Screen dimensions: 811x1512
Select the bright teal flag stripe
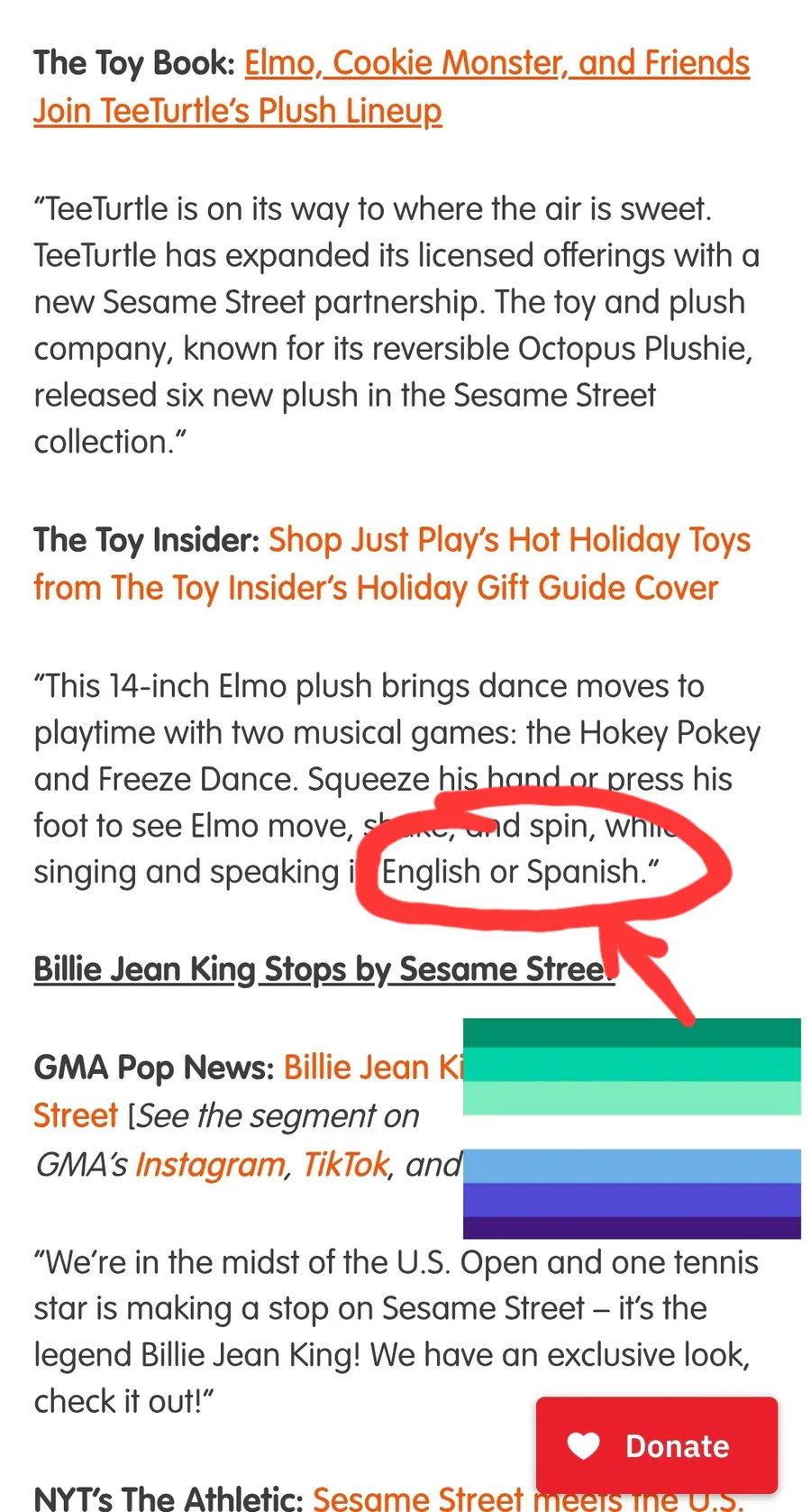coord(632,1065)
